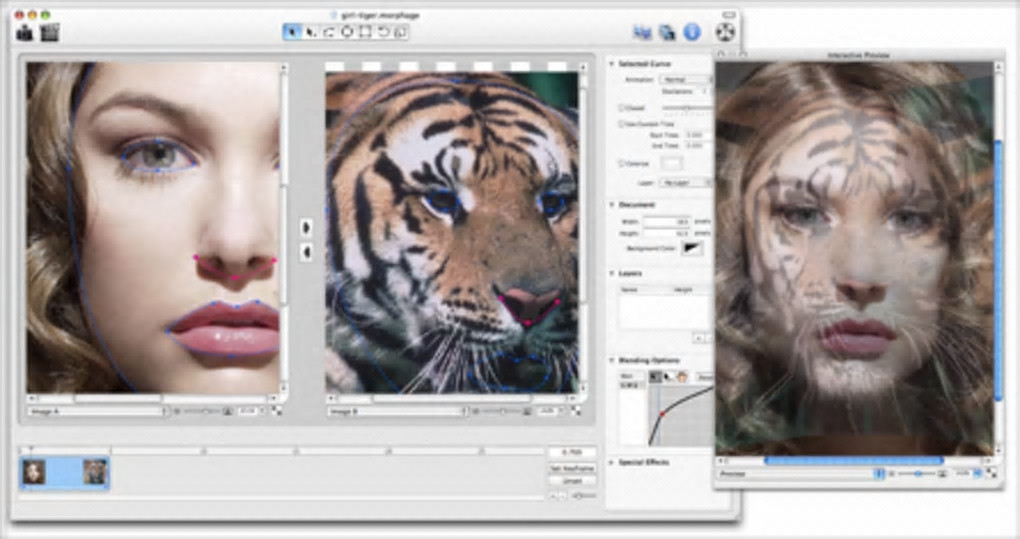The width and height of the screenshot is (1020, 539).
Task: Collapse the Document section
Action: 611,205
